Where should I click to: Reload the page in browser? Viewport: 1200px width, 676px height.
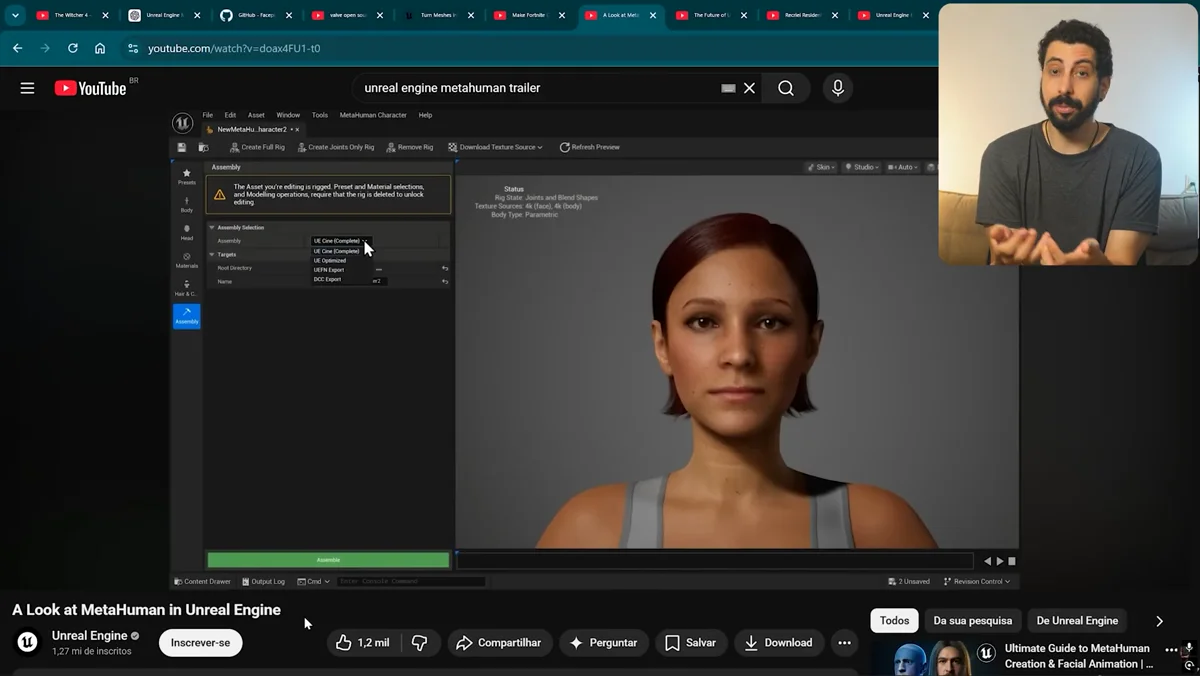tap(73, 48)
